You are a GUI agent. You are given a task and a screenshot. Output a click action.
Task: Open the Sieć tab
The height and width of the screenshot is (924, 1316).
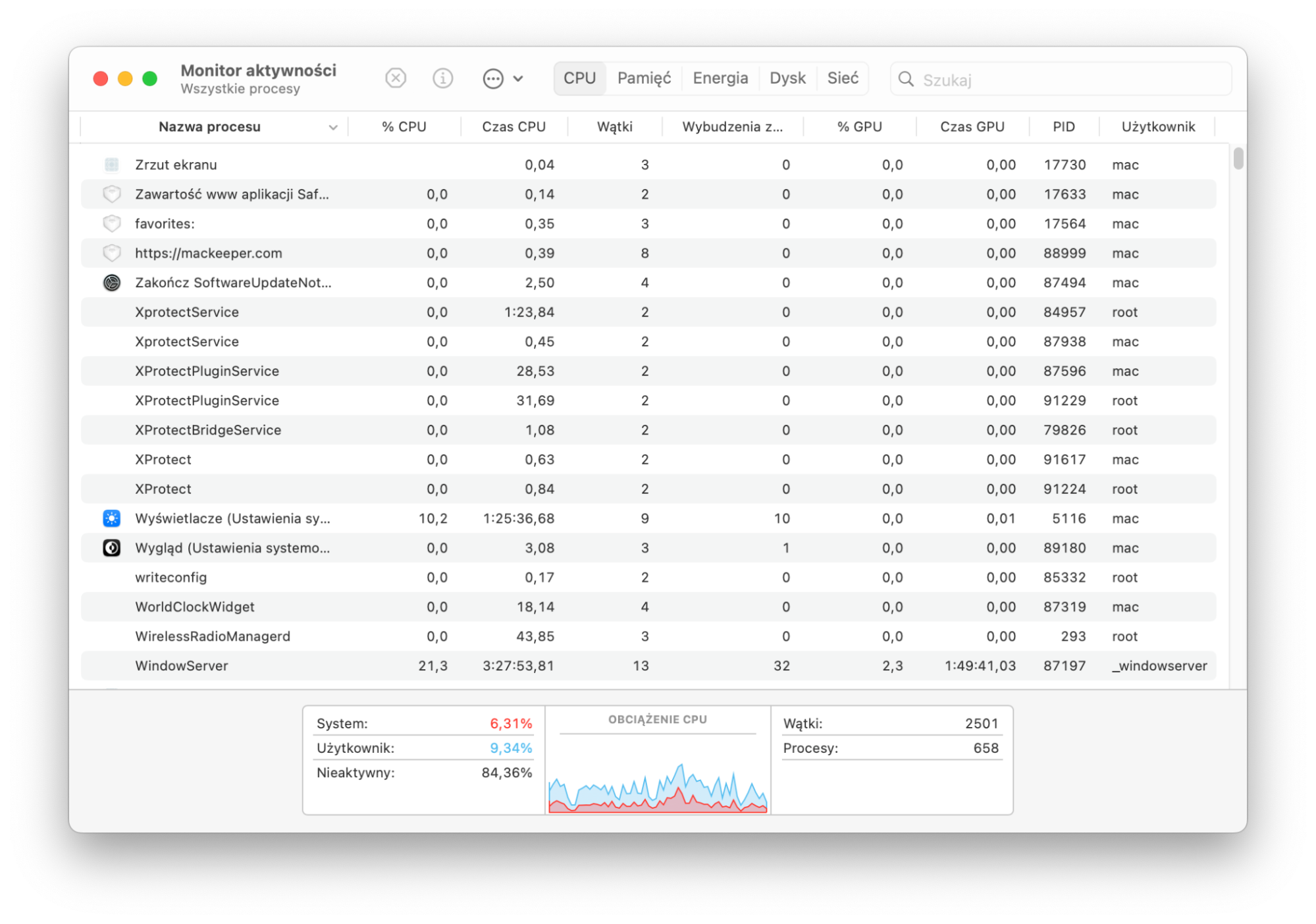coord(843,78)
